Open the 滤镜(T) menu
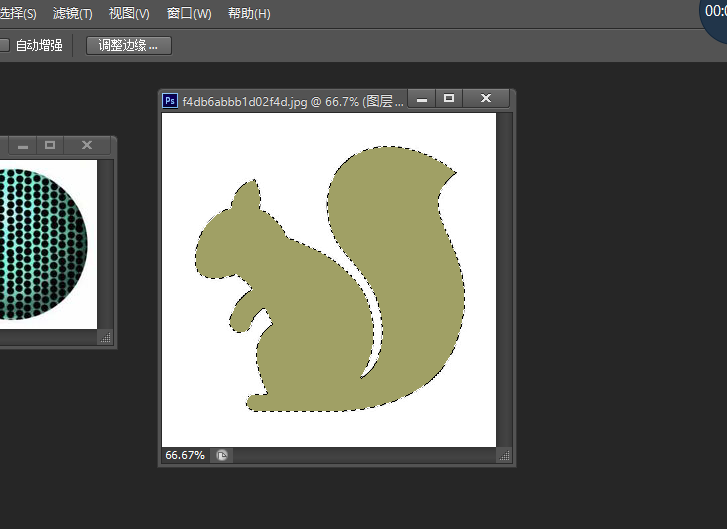 72,13
